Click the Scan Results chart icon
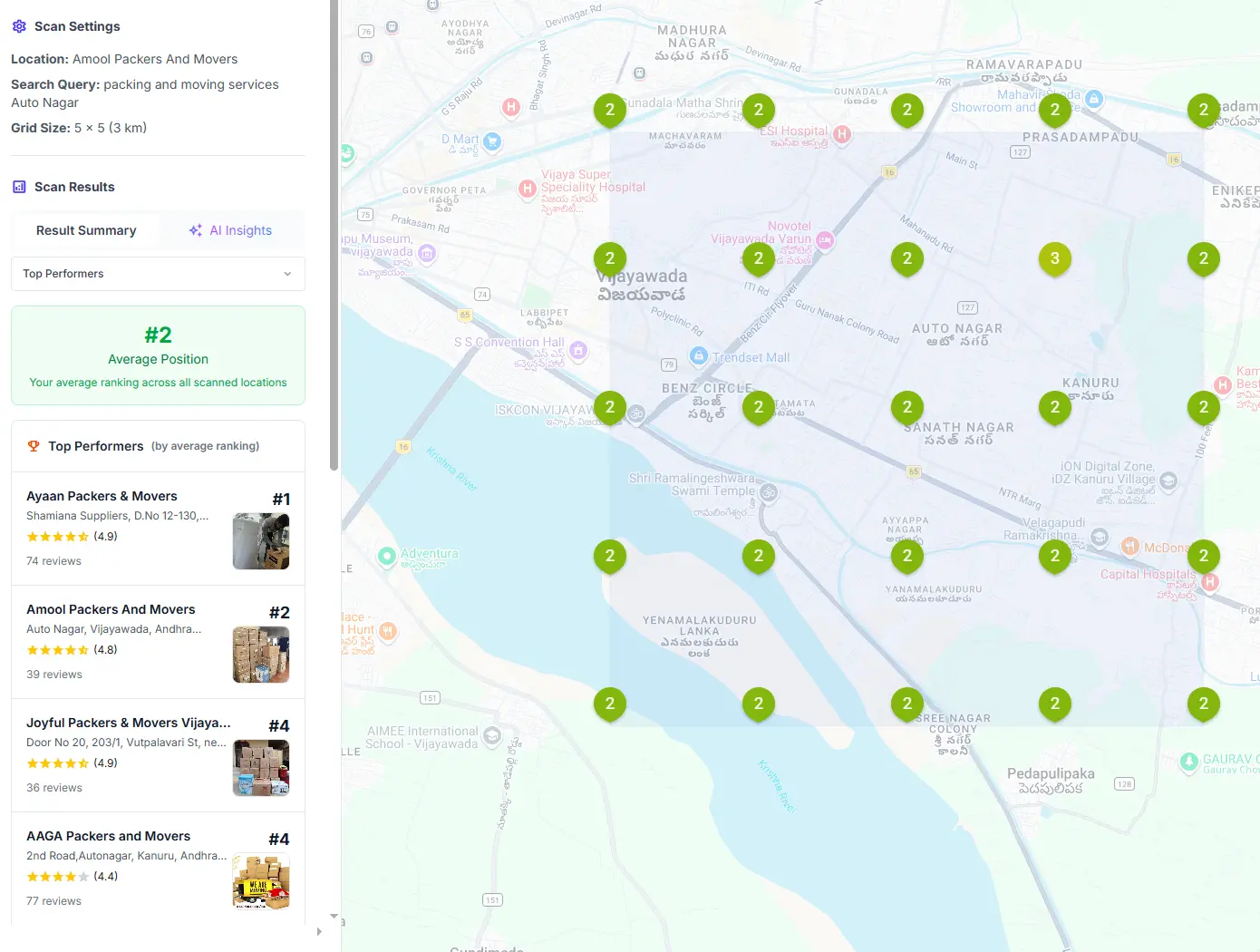This screenshot has height=952, width=1260. tap(19, 187)
